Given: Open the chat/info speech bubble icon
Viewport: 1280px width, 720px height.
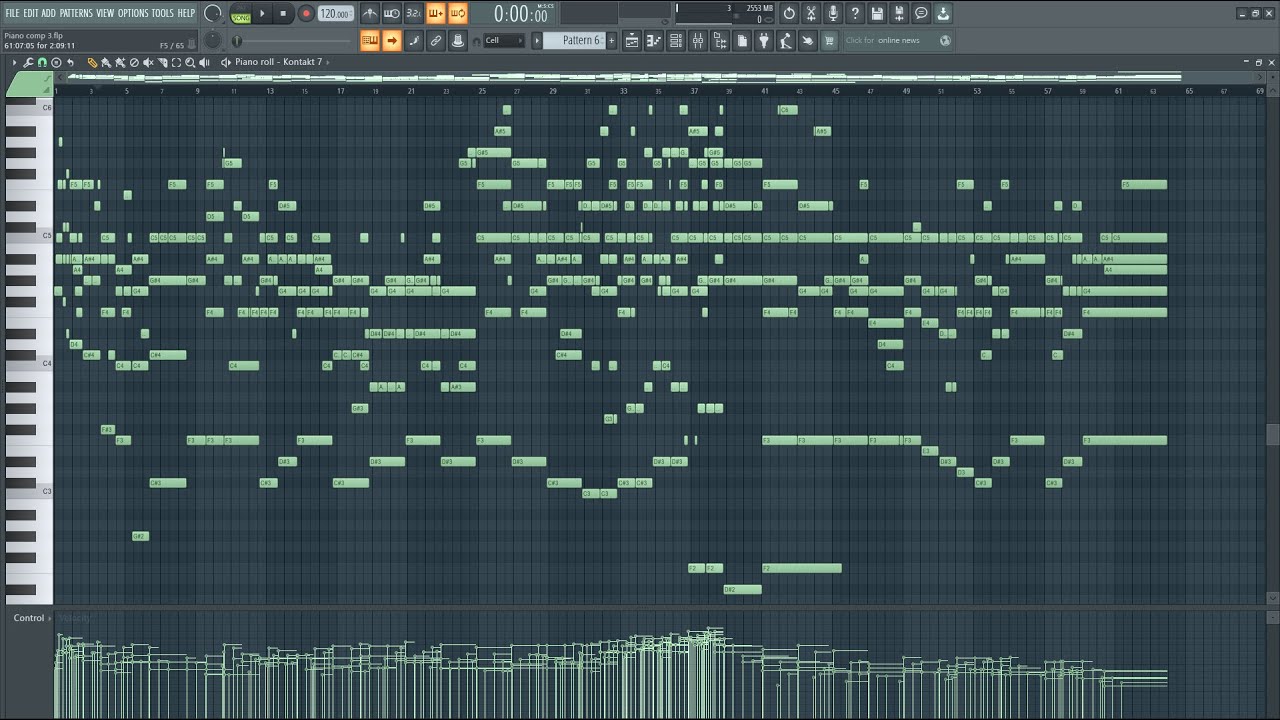Looking at the screenshot, I should (x=921, y=13).
